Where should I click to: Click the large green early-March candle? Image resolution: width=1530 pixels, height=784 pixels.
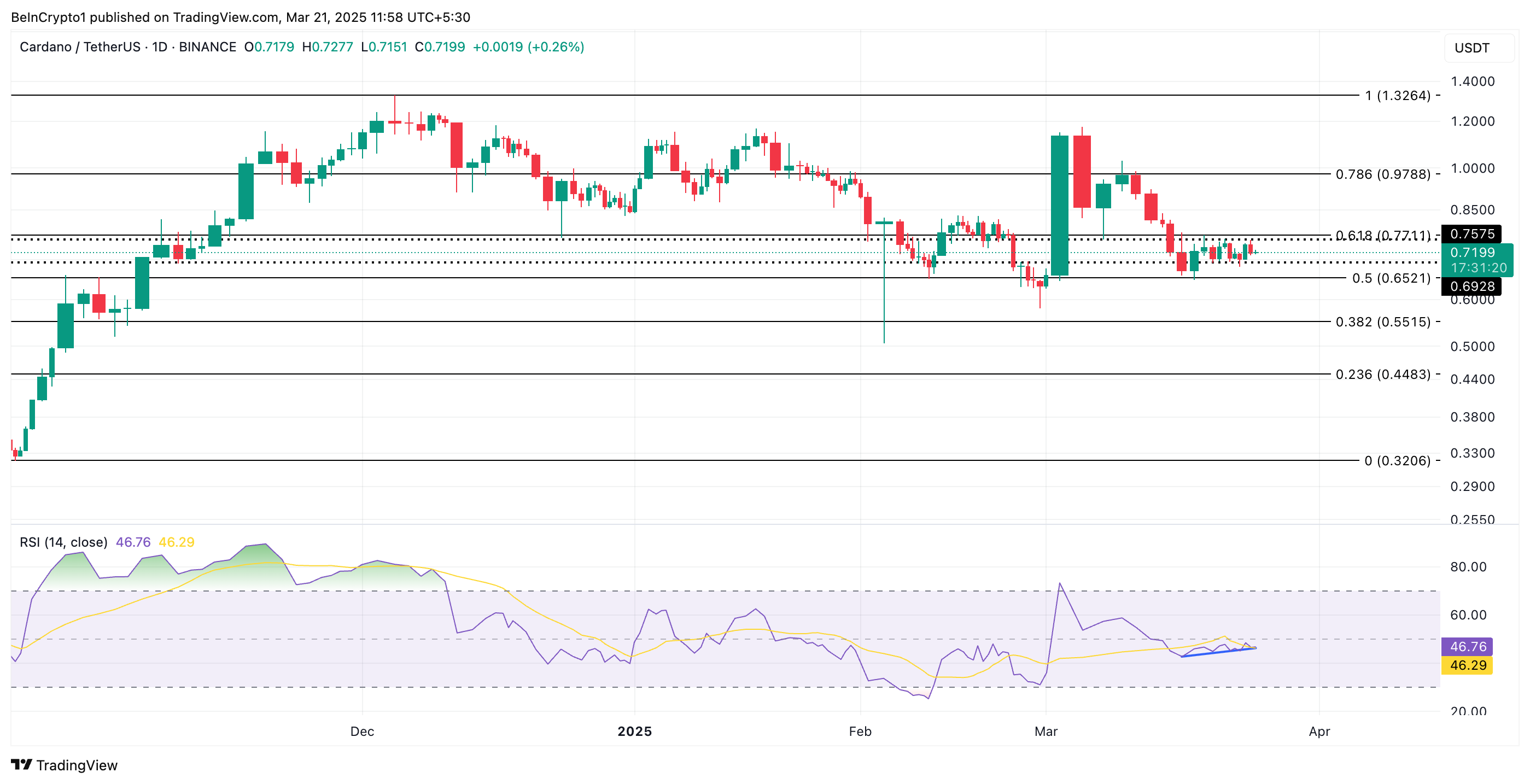(x=1059, y=205)
